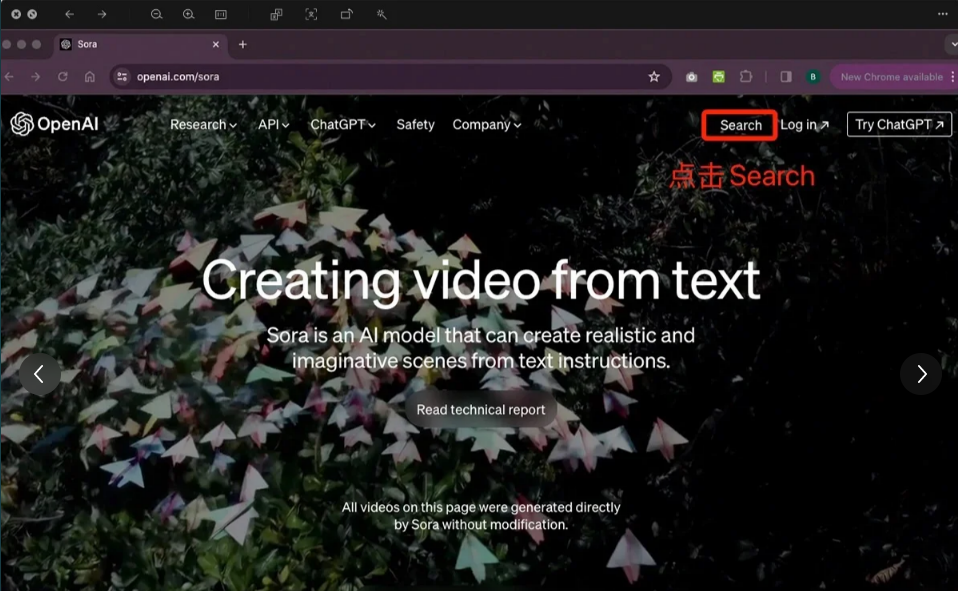Click the OpenAI logo
Screen dimensions: 958x591
(54, 124)
